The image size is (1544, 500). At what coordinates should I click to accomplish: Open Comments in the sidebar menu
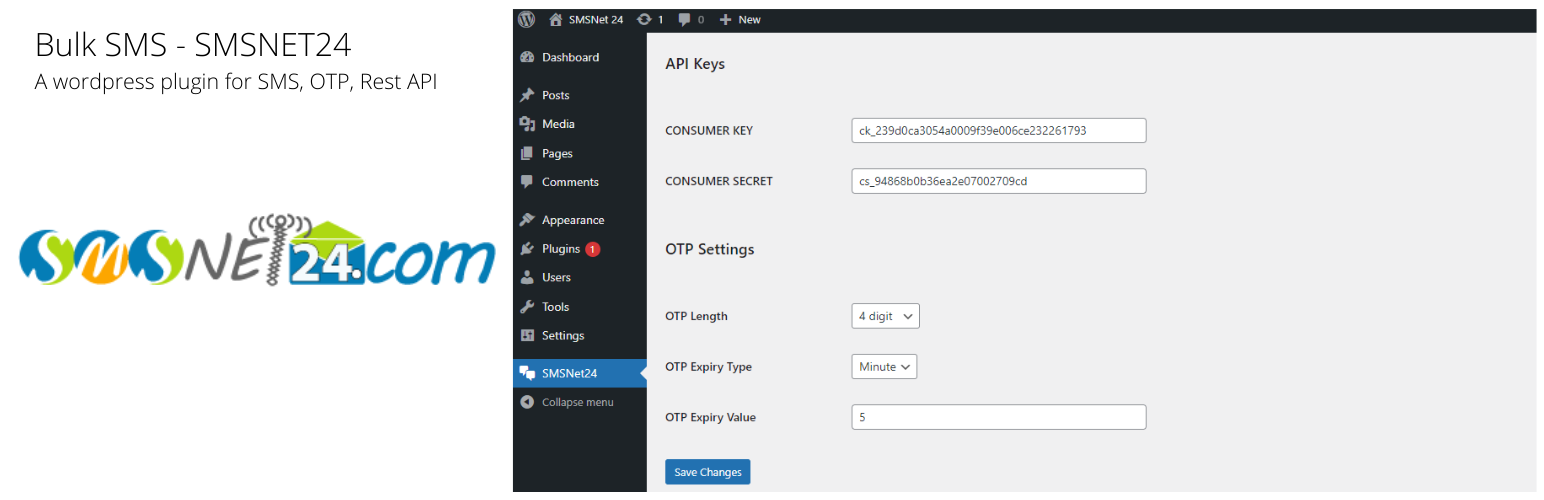(570, 182)
